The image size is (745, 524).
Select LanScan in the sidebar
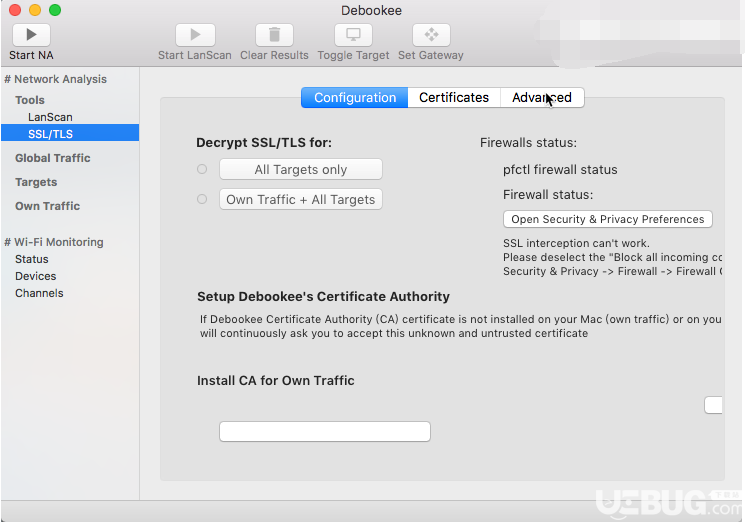pos(50,117)
